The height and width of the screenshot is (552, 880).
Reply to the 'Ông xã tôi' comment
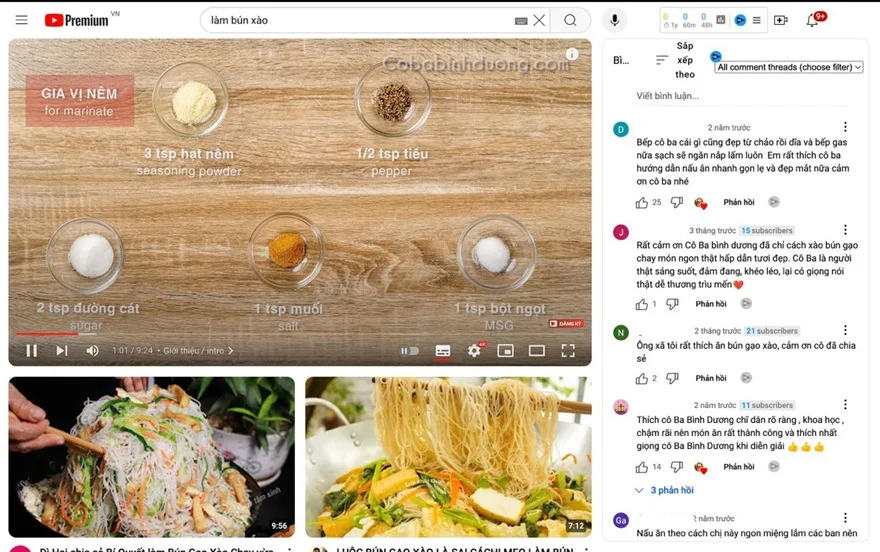[x=711, y=378]
